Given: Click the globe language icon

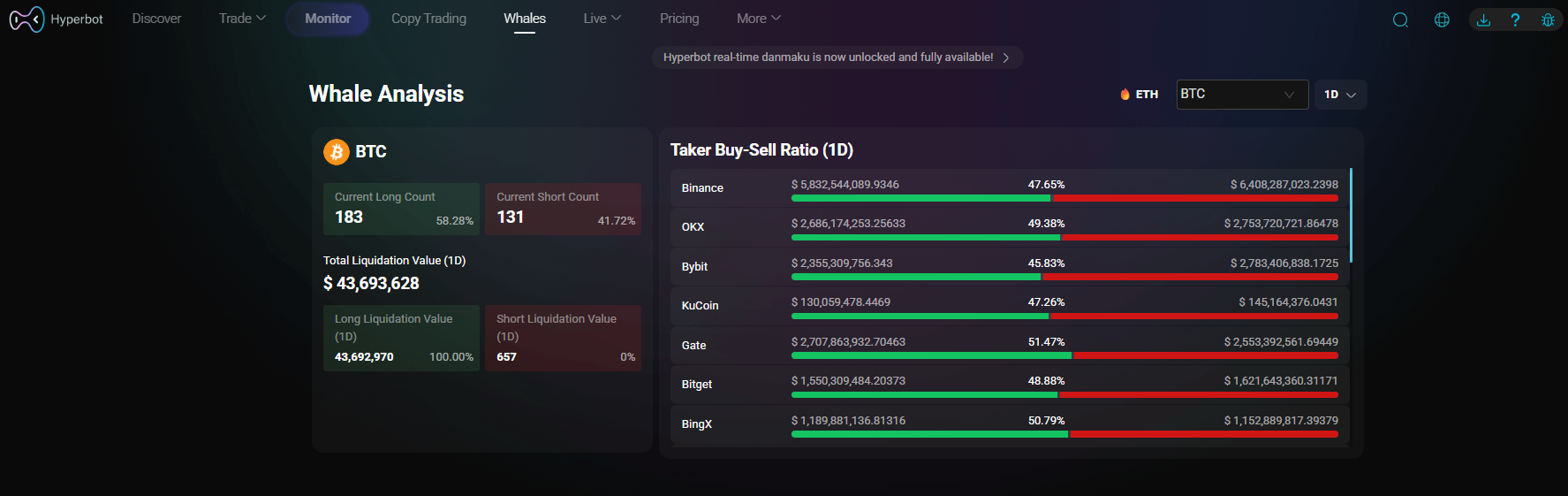Looking at the screenshot, I should pyautogui.click(x=1442, y=19).
